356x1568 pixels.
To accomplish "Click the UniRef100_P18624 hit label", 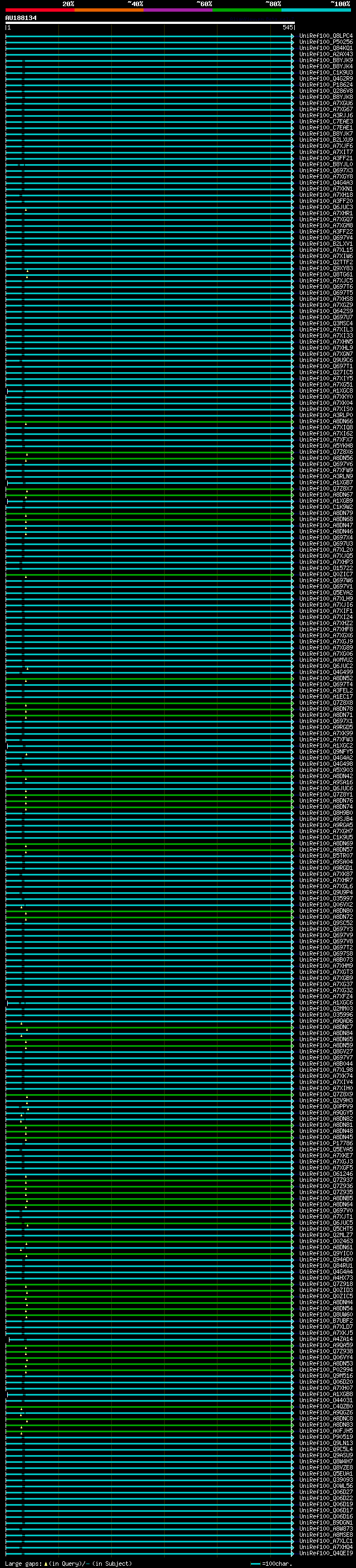I will pyautogui.click(x=325, y=85).
